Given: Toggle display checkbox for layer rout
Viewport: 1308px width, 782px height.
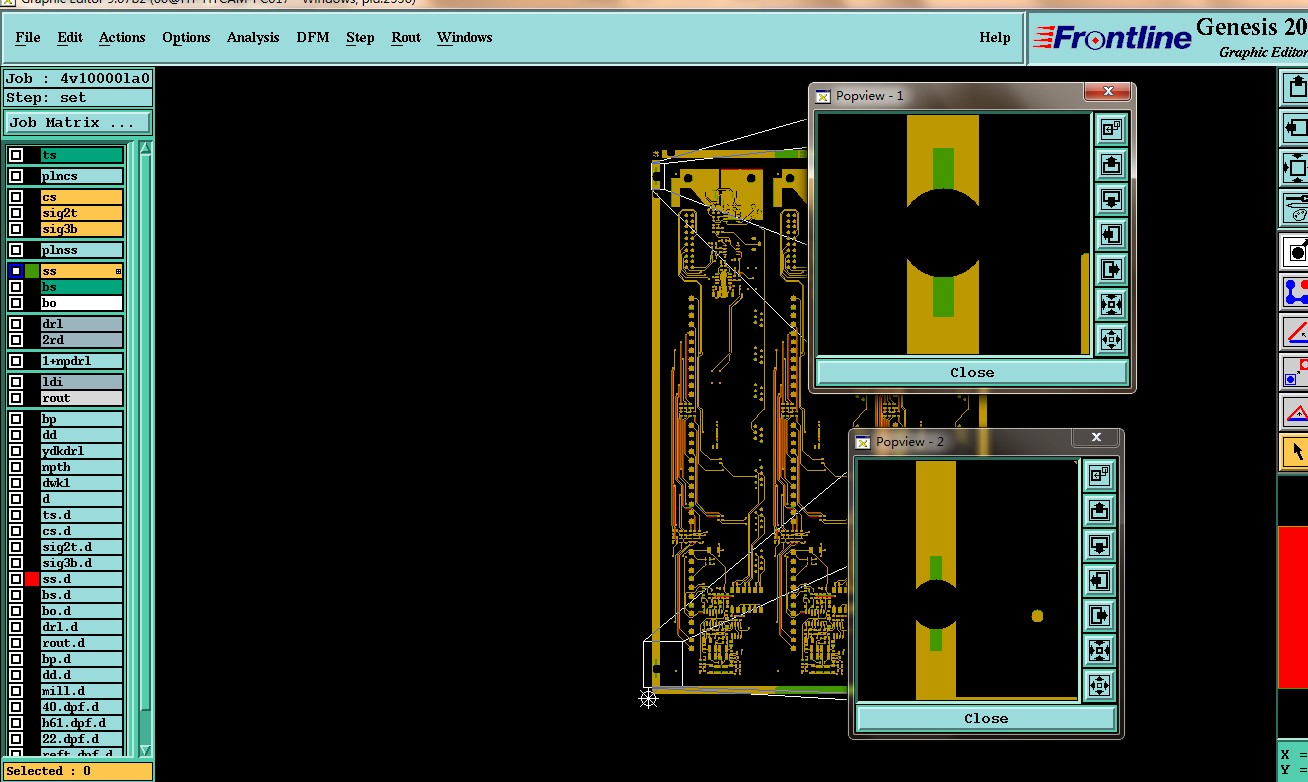Looking at the screenshot, I should point(16,398).
